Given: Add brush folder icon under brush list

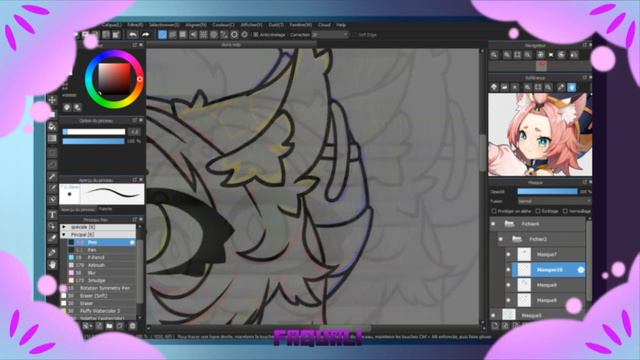Looking at the screenshot, I should coord(109,326).
